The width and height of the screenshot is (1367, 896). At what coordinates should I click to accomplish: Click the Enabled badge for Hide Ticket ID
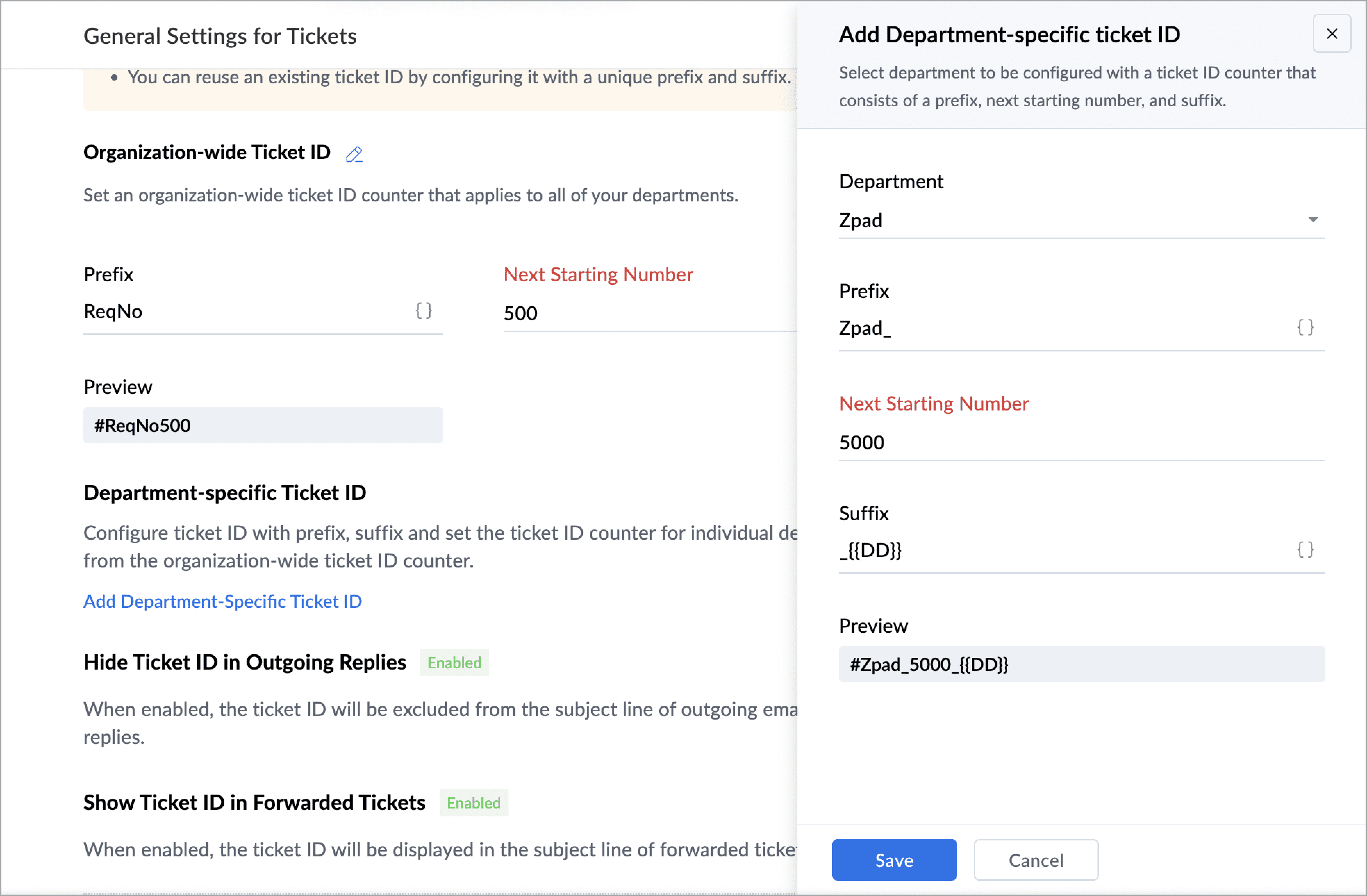click(454, 663)
